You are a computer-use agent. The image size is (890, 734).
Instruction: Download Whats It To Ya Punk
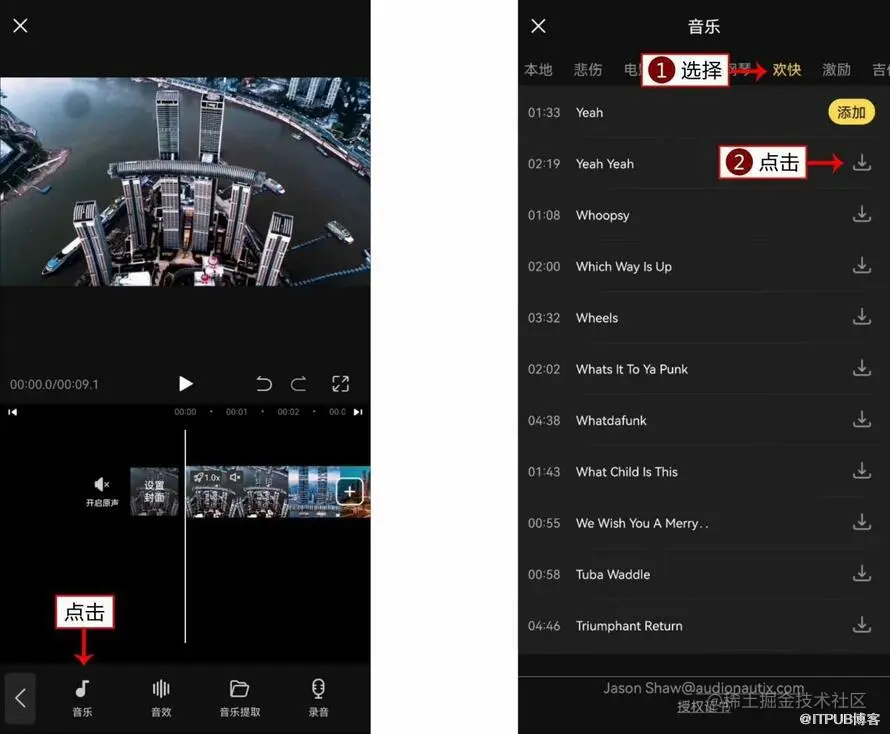[862, 368]
